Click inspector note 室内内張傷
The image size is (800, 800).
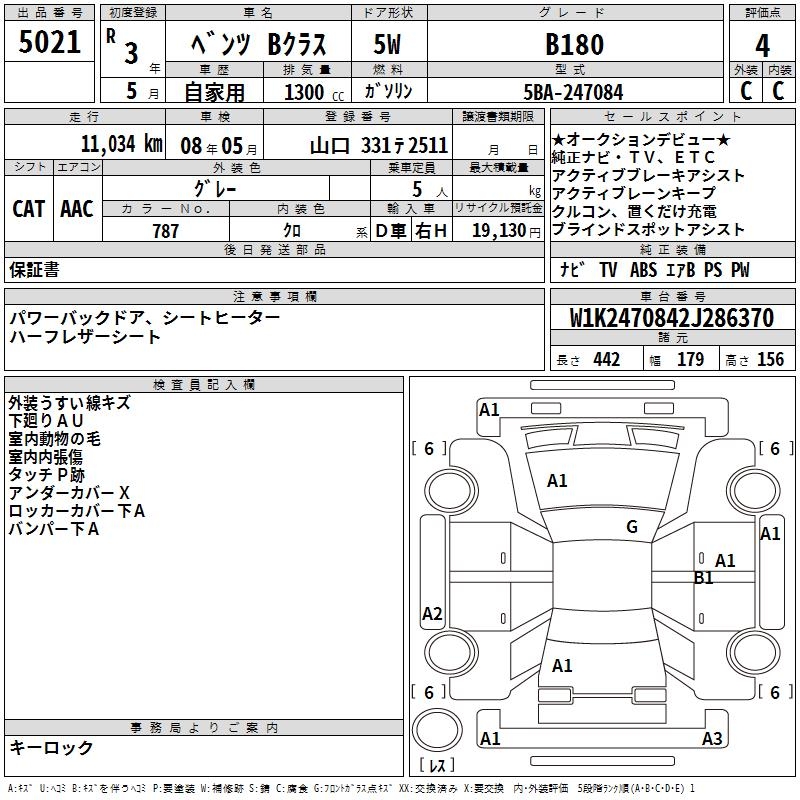(x=45, y=457)
